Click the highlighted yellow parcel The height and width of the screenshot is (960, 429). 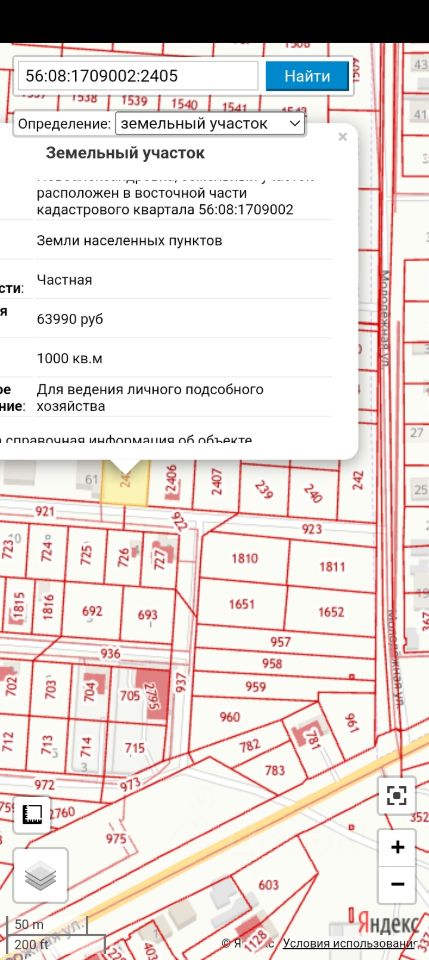pyautogui.click(x=125, y=483)
